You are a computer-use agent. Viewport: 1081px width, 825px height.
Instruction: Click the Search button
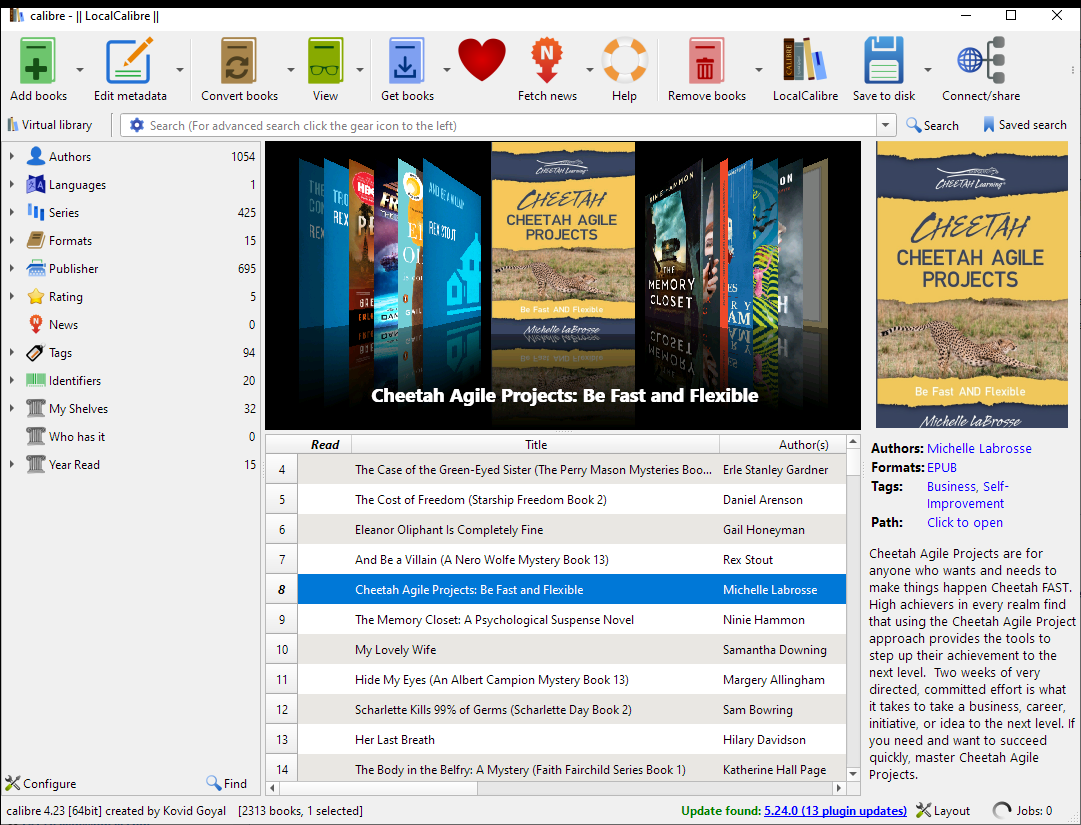[x=932, y=125]
